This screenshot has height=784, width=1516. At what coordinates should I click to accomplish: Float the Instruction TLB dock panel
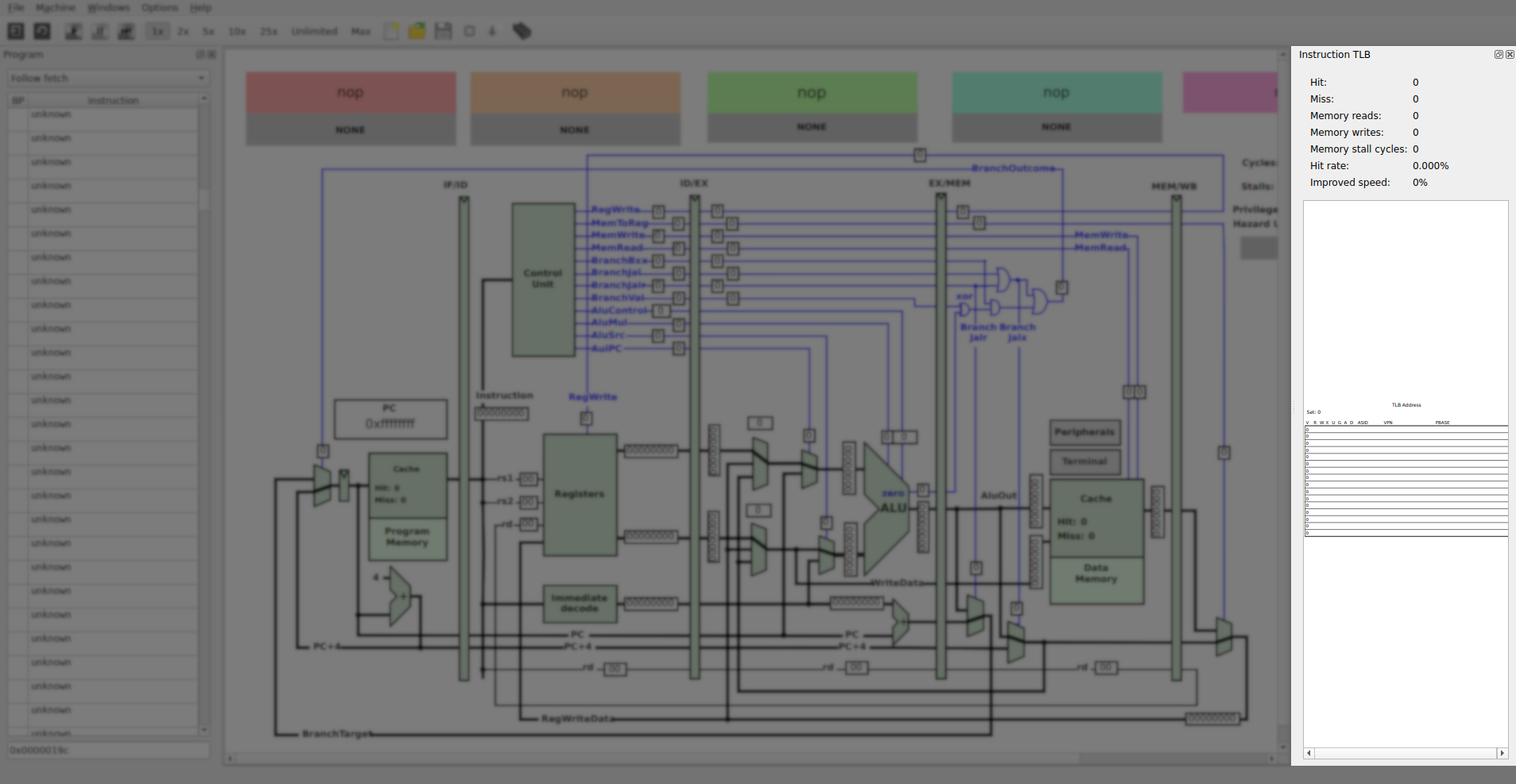click(x=1499, y=54)
